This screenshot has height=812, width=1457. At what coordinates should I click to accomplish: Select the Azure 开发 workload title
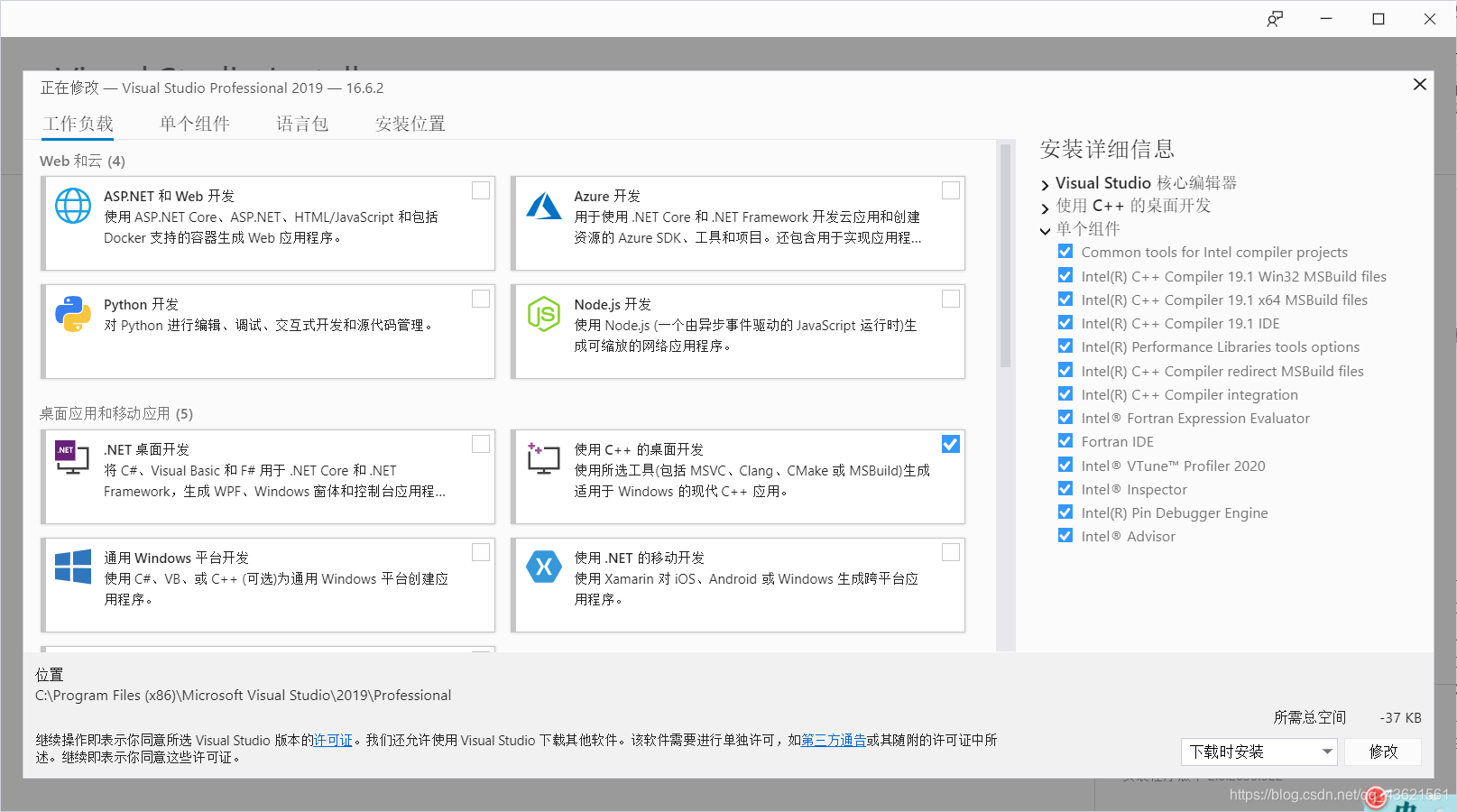click(607, 197)
